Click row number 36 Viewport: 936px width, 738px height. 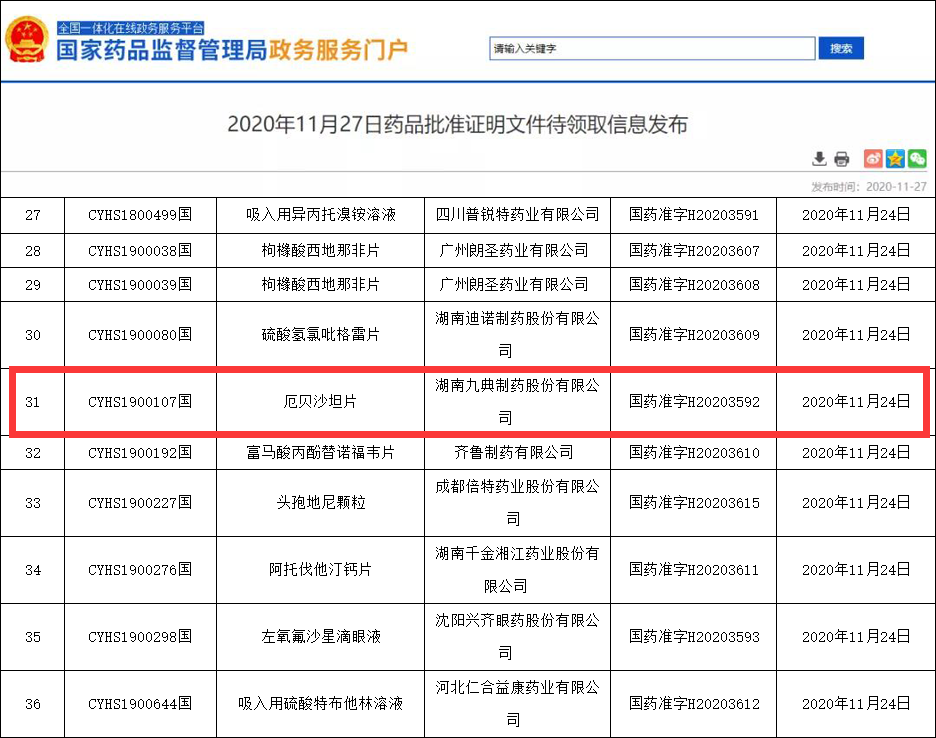tap(33, 704)
